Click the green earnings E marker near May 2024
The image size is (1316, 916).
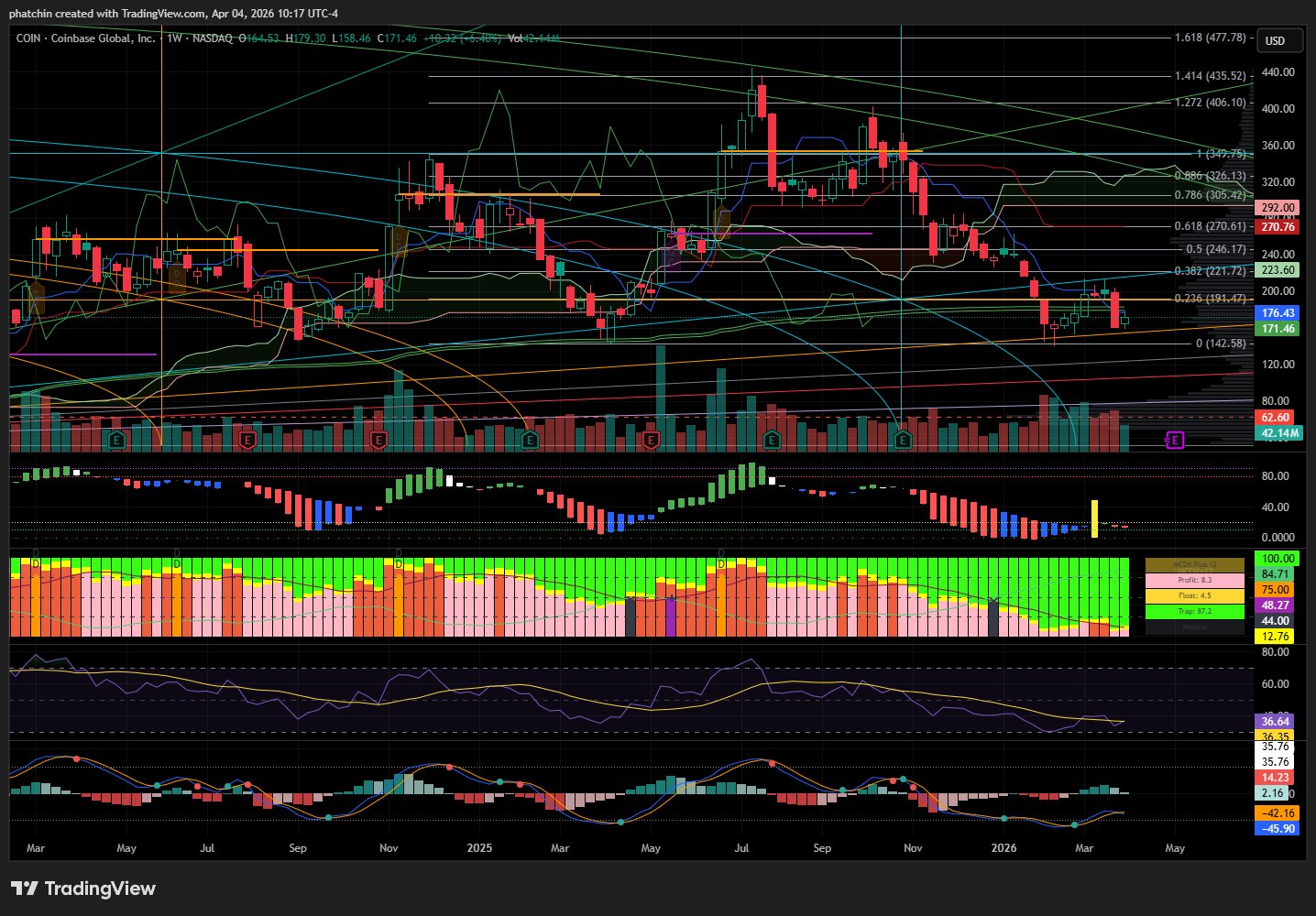[116, 441]
